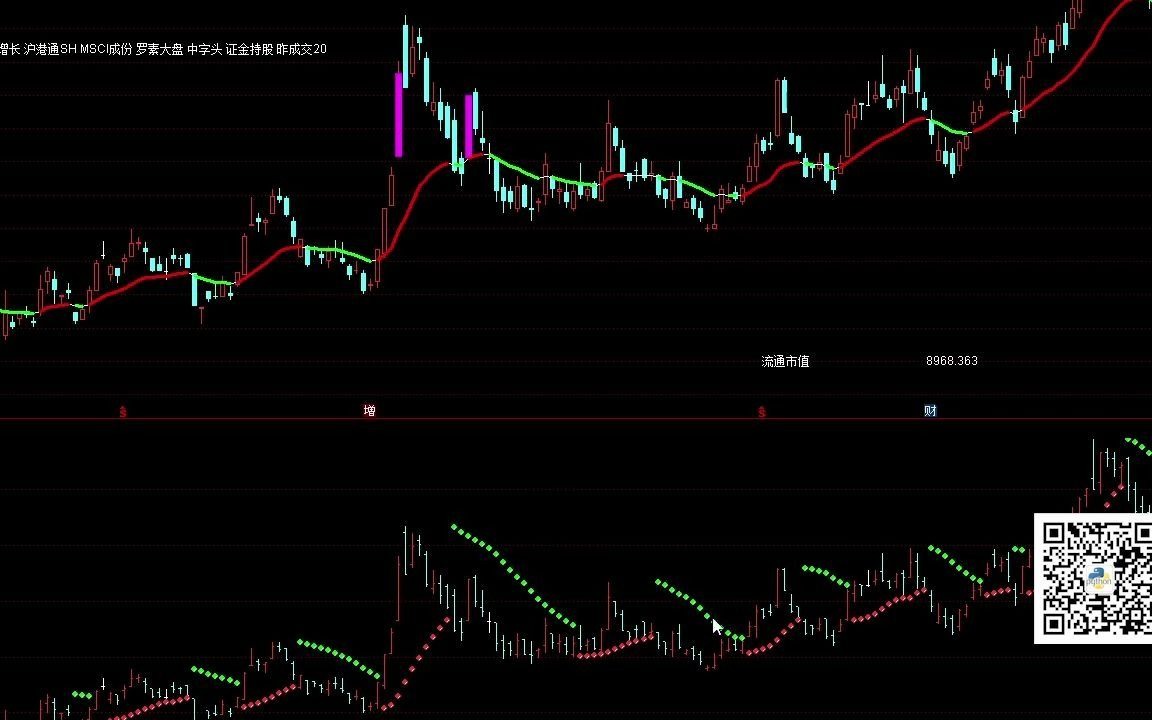
Task: Toggle the second $ marker on divider
Action: [x=762, y=410]
